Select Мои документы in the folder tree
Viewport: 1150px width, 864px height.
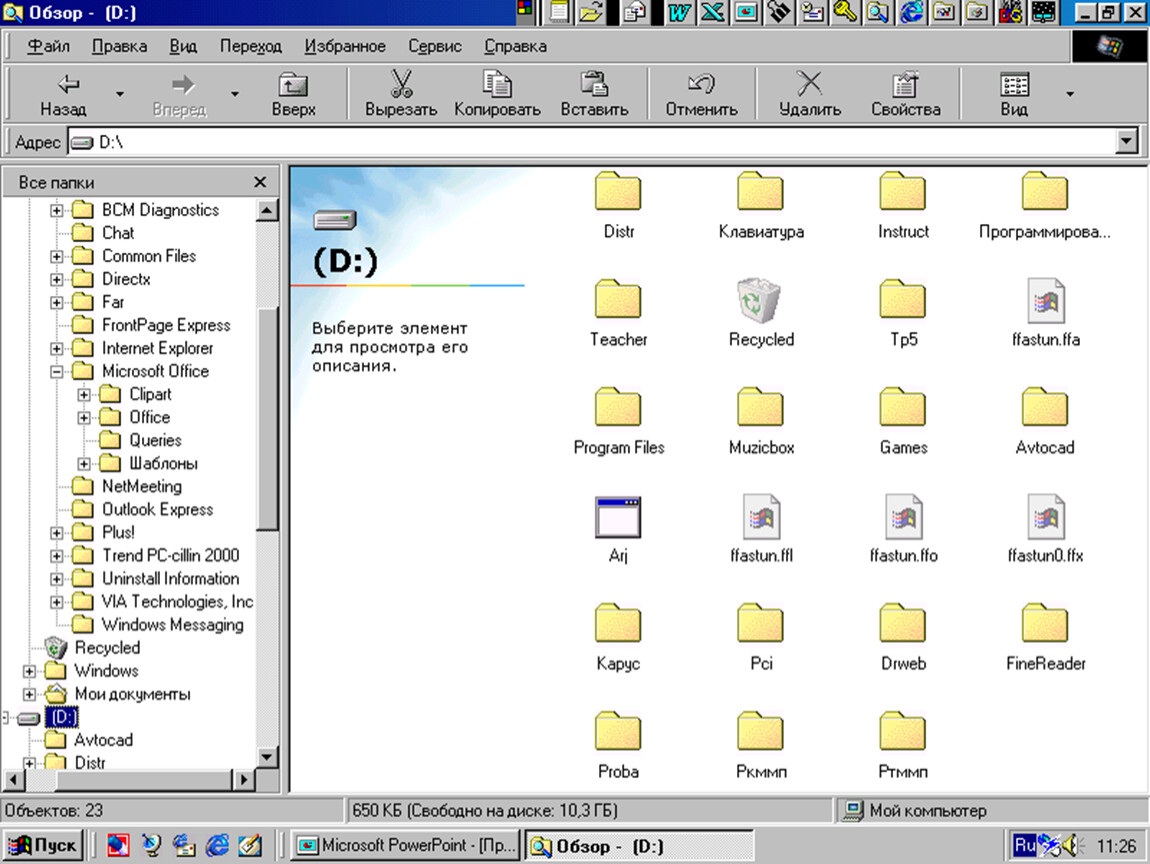[x=133, y=694]
